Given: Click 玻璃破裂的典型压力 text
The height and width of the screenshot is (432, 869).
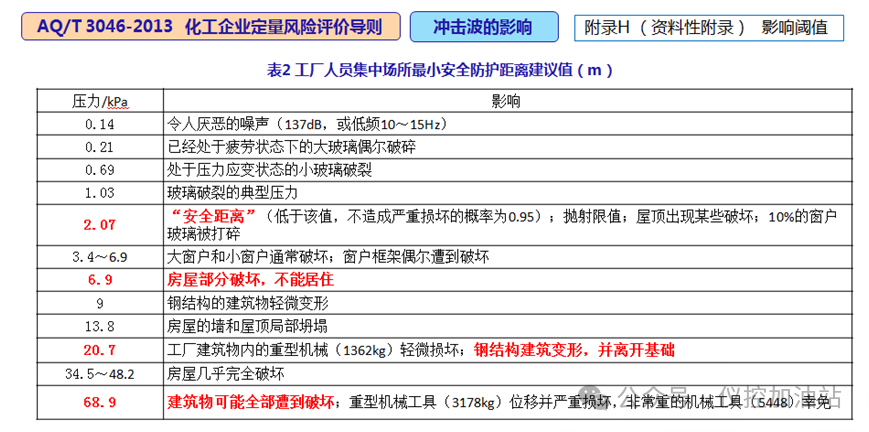Looking at the screenshot, I should pos(233,192).
